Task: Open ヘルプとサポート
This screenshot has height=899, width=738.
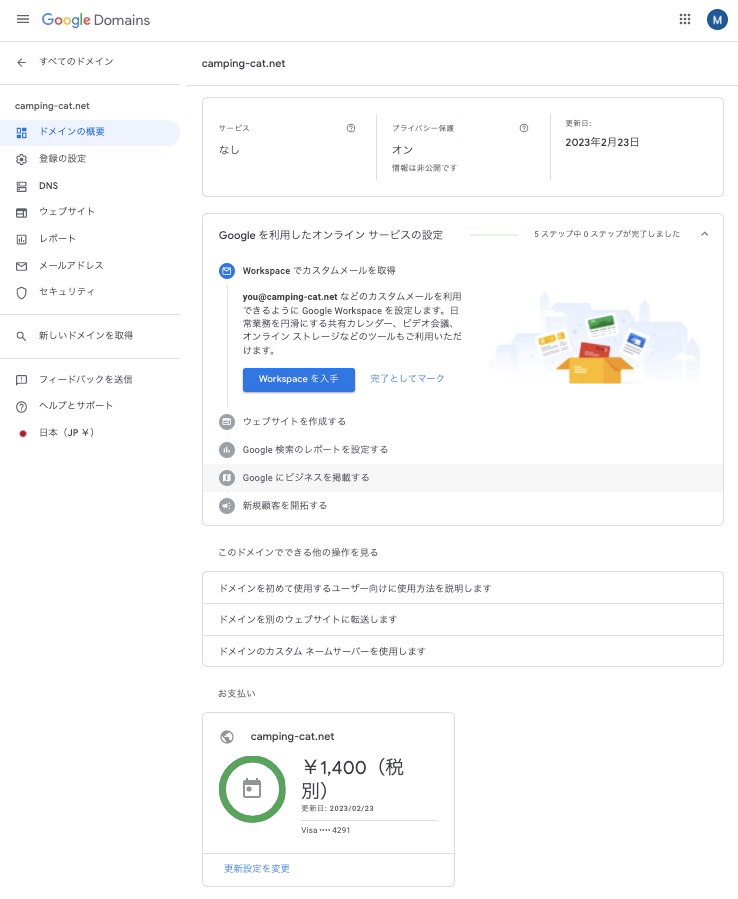Action: pyautogui.click(x=76, y=405)
